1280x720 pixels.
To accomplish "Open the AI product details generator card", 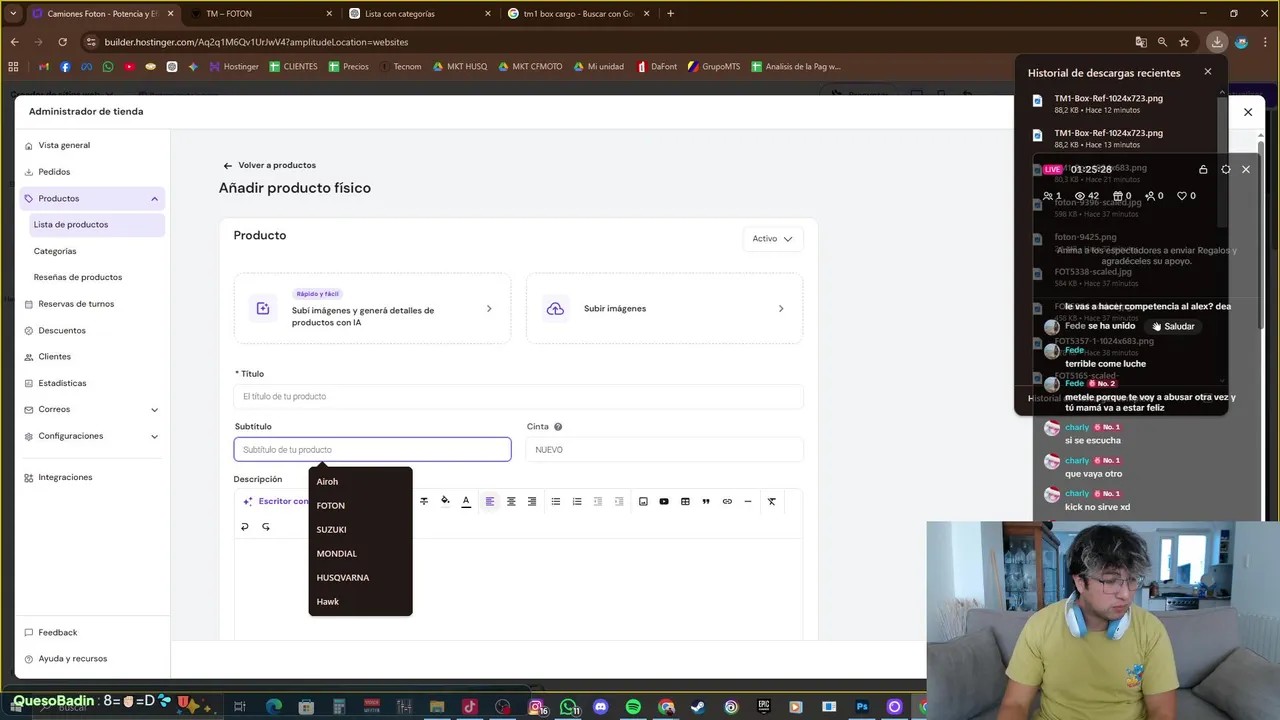I will pos(372,309).
